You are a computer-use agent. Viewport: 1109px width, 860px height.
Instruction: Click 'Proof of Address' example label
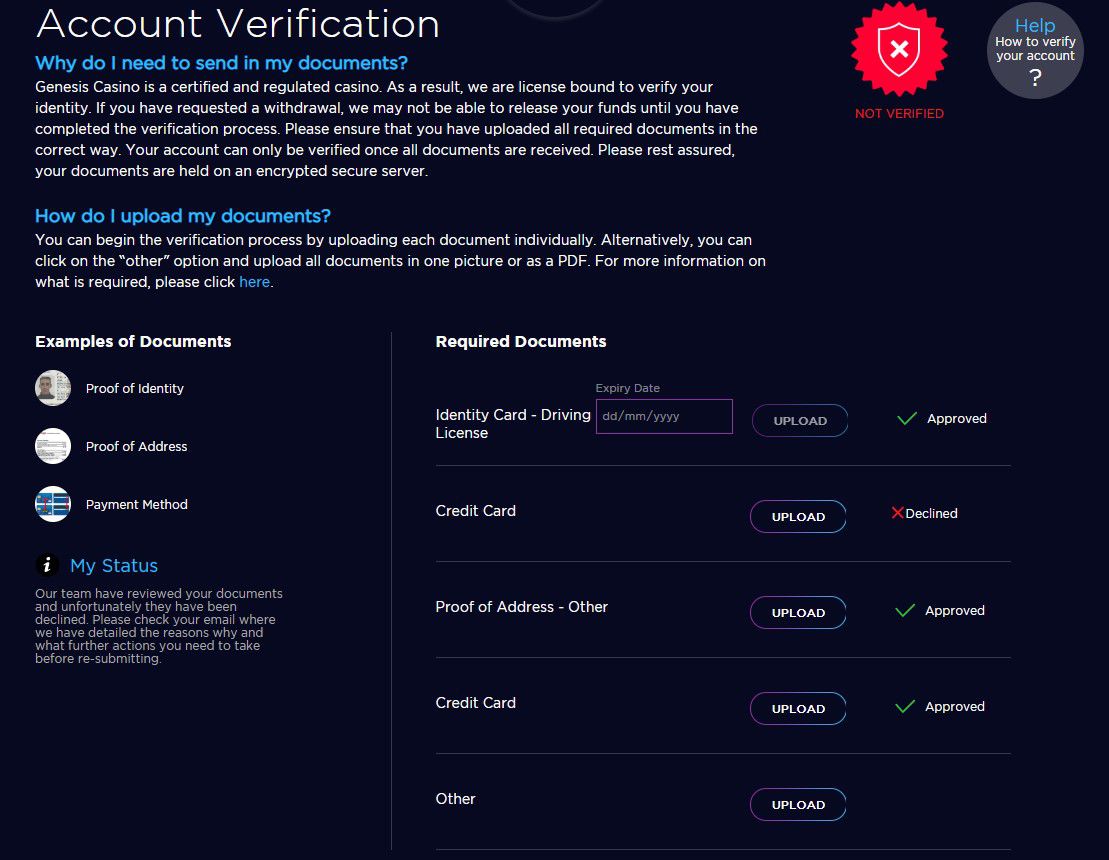pyautogui.click(x=137, y=446)
